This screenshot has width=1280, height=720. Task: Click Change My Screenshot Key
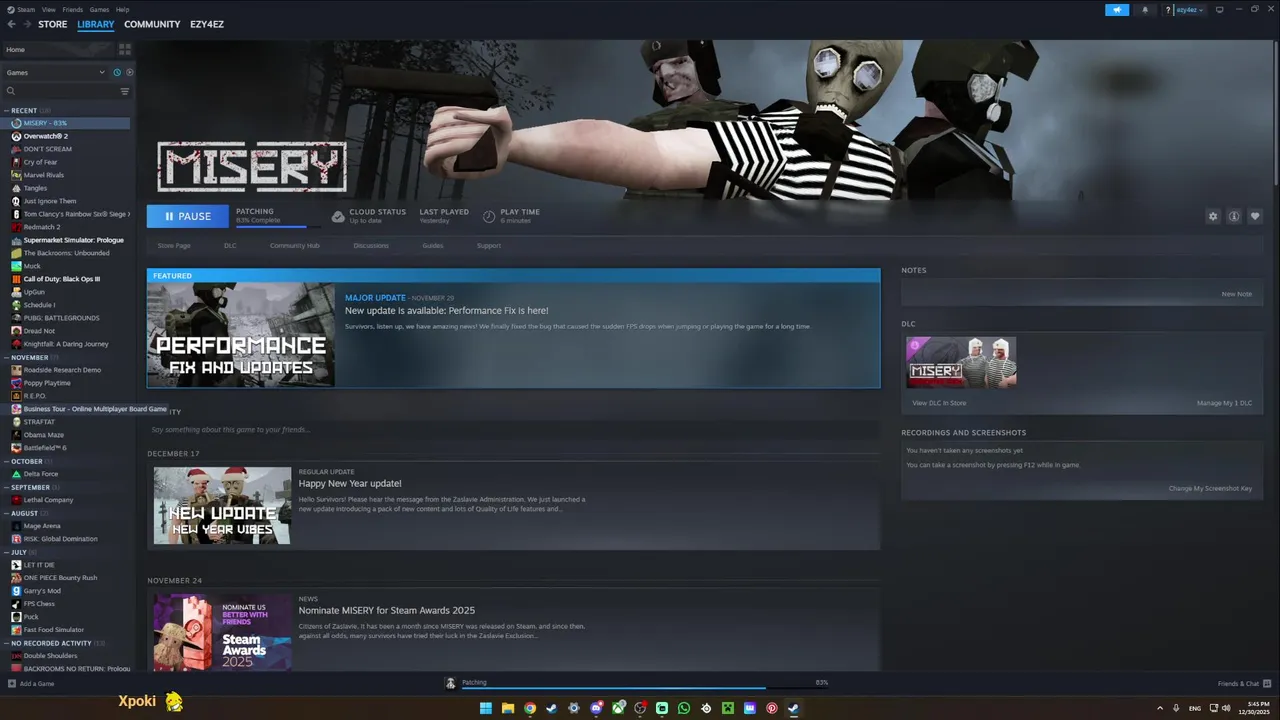coord(1210,489)
